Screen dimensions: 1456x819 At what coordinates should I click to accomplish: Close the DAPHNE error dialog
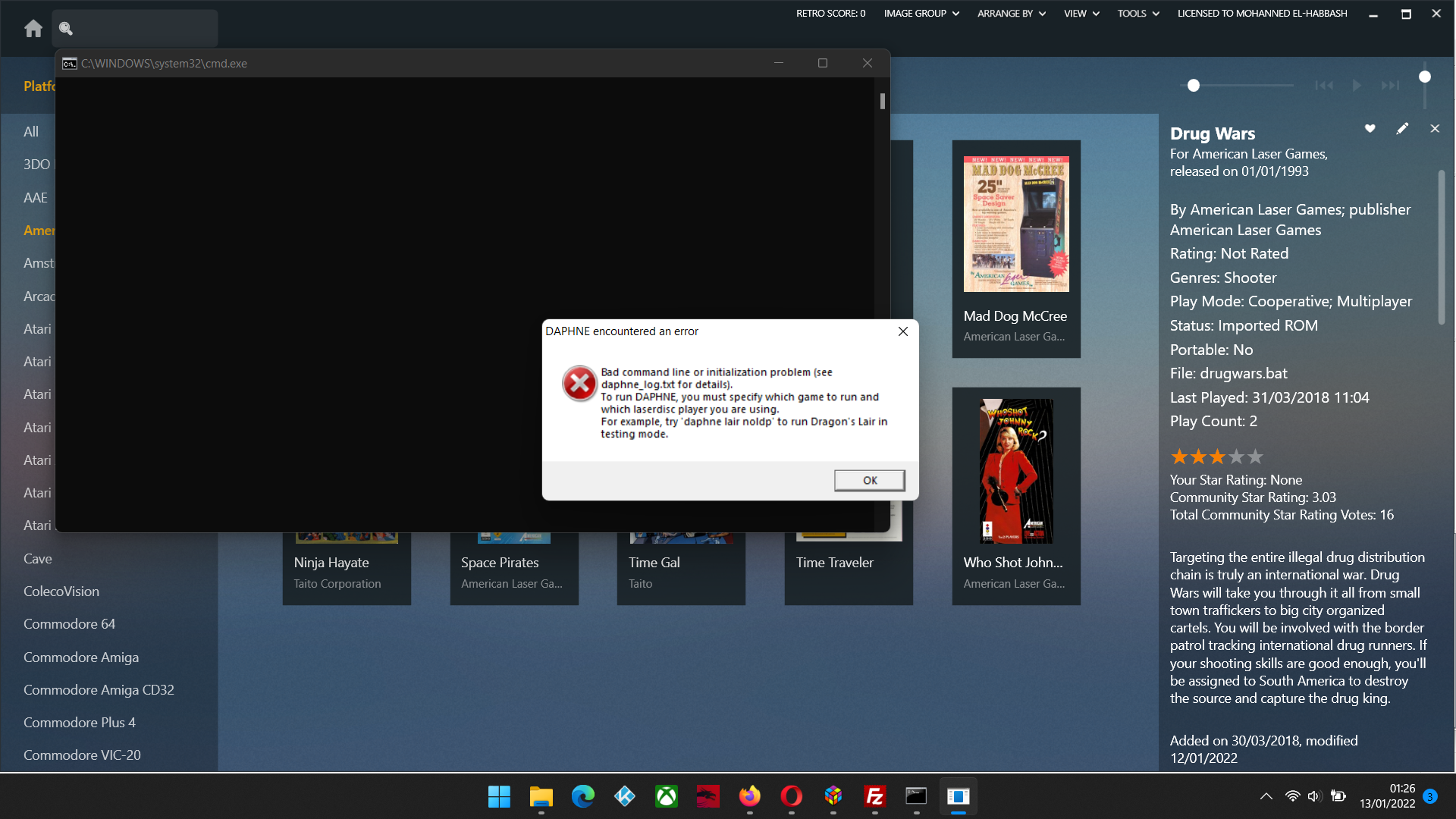902,331
